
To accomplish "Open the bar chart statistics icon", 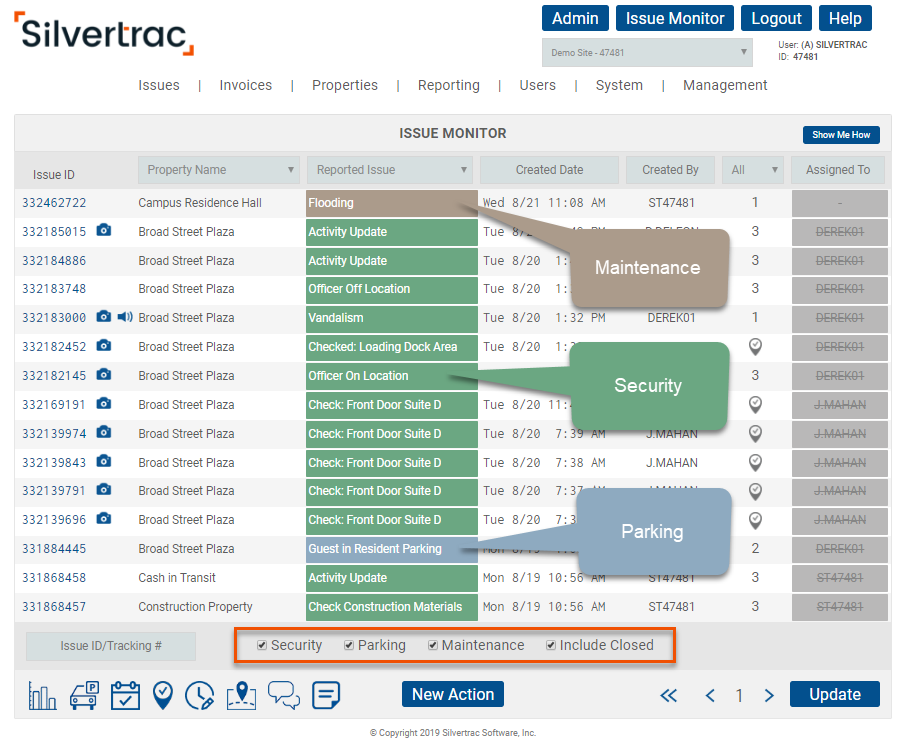I will [42, 695].
